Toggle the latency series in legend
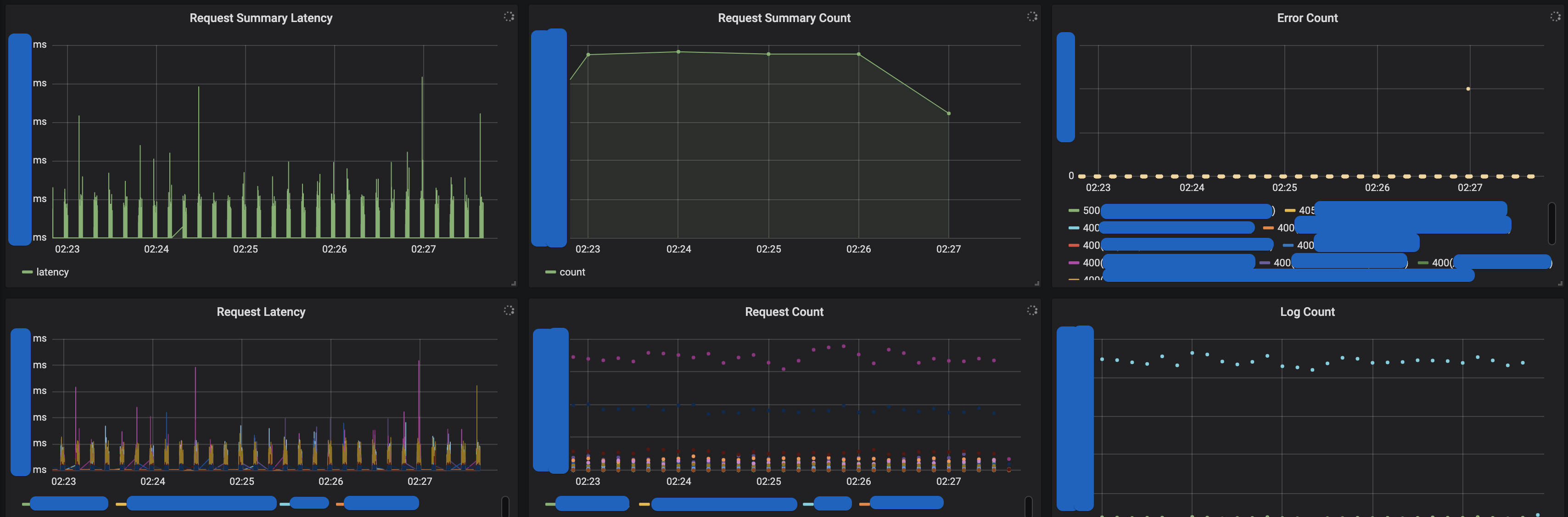Image resolution: width=1568 pixels, height=517 pixels. pyautogui.click(x=52, y=272)
